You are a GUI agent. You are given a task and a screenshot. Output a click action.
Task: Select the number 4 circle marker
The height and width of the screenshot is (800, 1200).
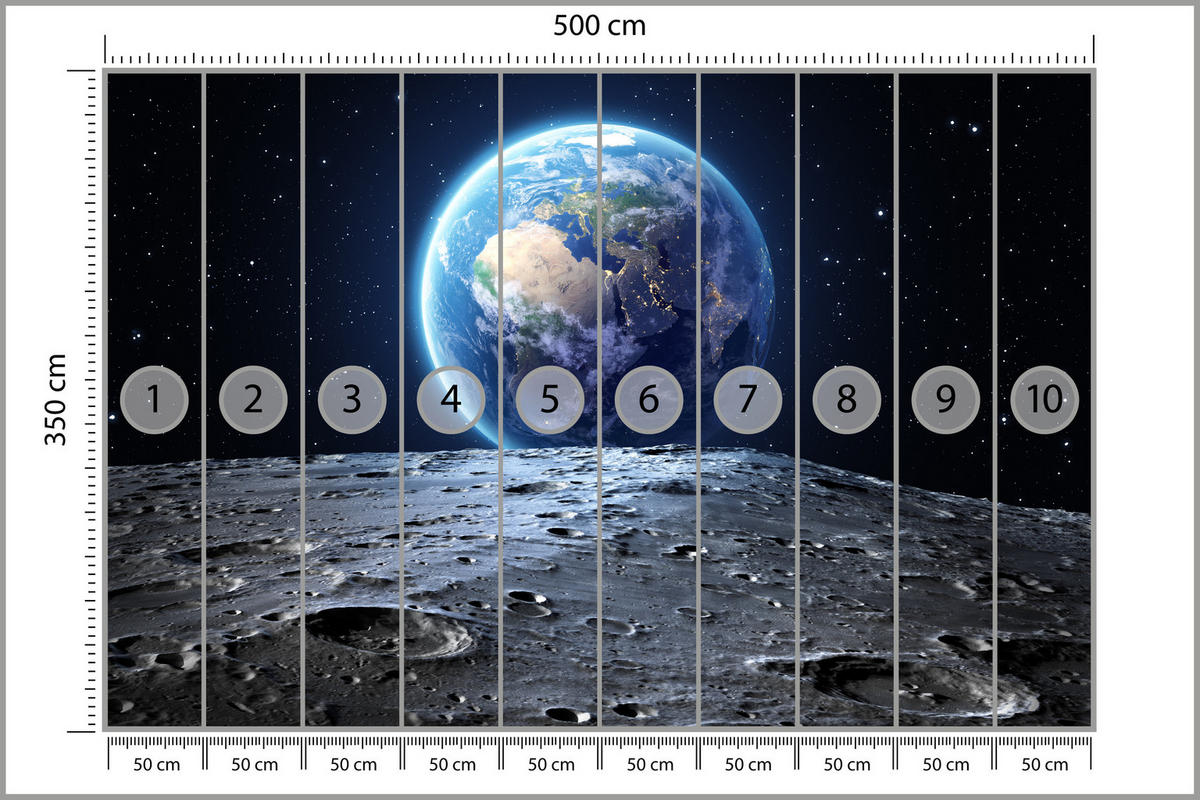pyautogui.click(x=451, y=400)
